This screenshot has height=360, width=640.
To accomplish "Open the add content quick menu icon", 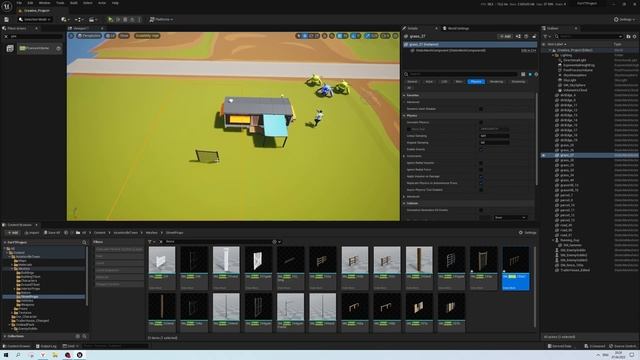I will tap(64, 19).
